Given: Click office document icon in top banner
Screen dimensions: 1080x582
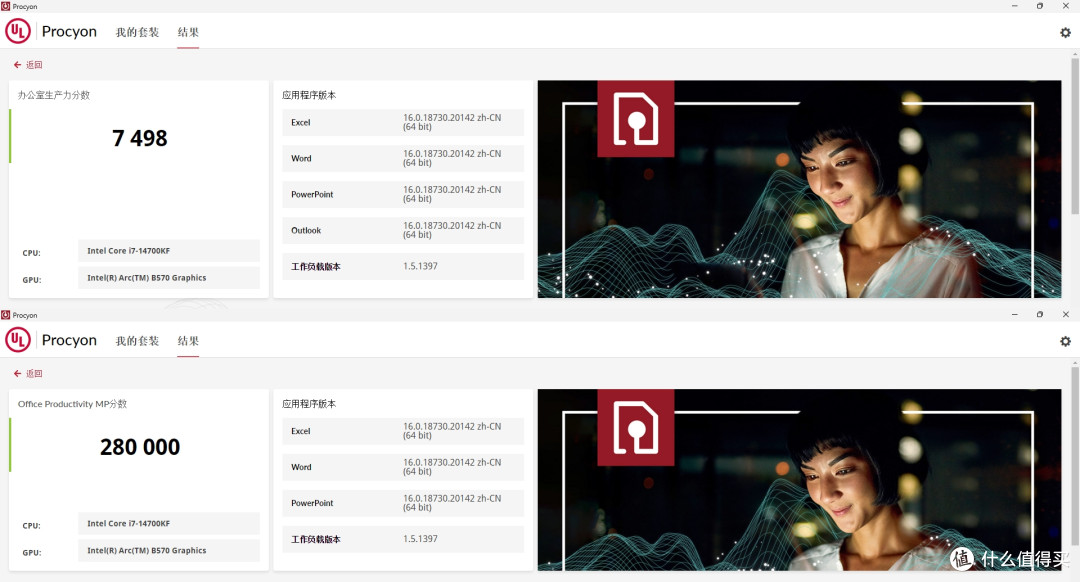Looking at the screenshot, I should [635, 118].
